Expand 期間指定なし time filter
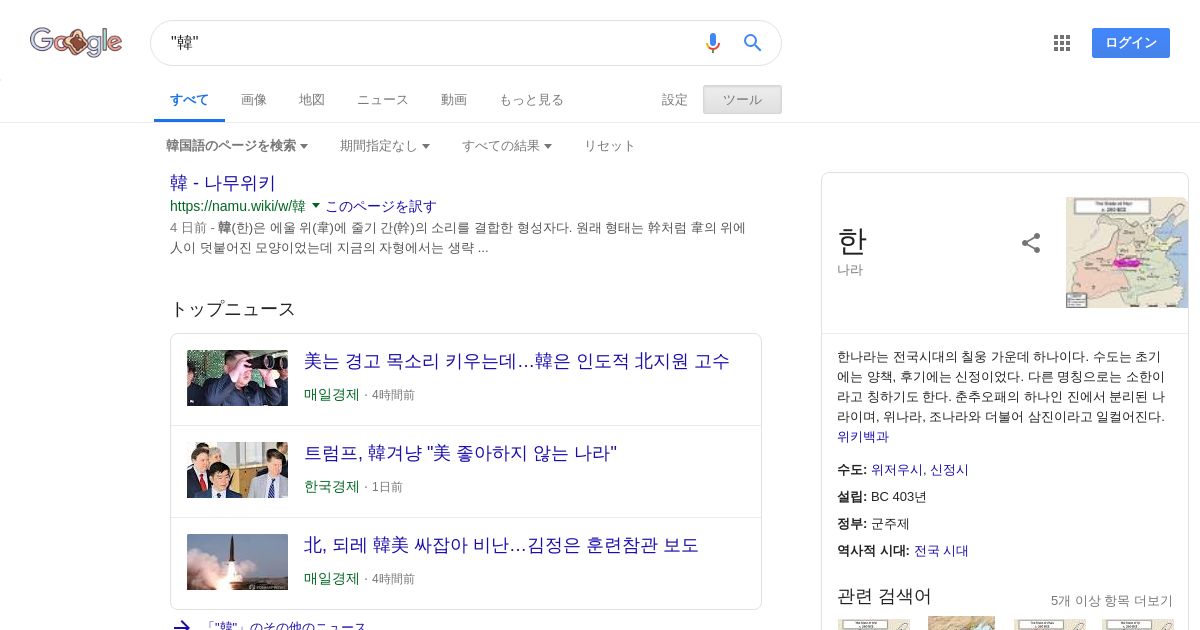1200x630 pixels. (x=385, y=146)
